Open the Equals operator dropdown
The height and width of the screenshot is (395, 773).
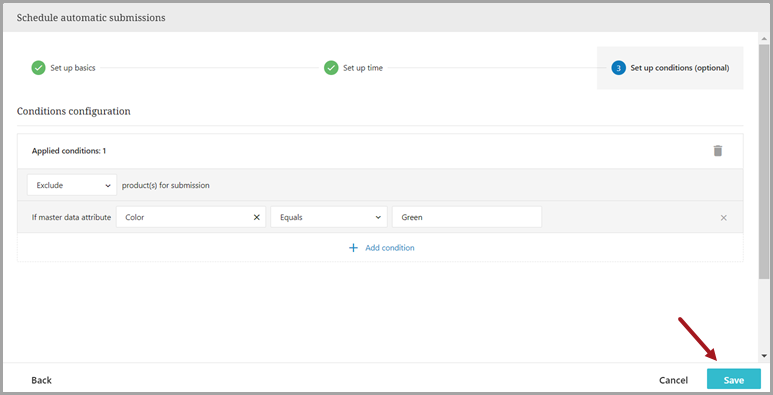[x=329, y=217]
